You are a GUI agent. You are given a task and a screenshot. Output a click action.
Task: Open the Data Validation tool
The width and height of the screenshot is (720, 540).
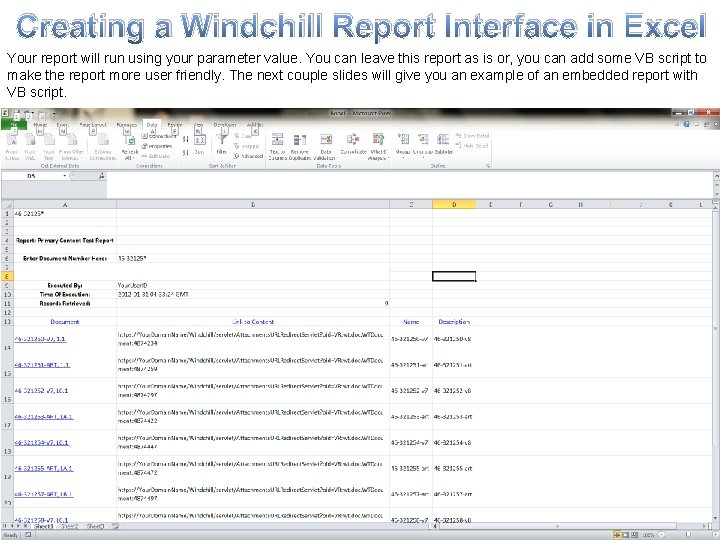coord(326,147)
